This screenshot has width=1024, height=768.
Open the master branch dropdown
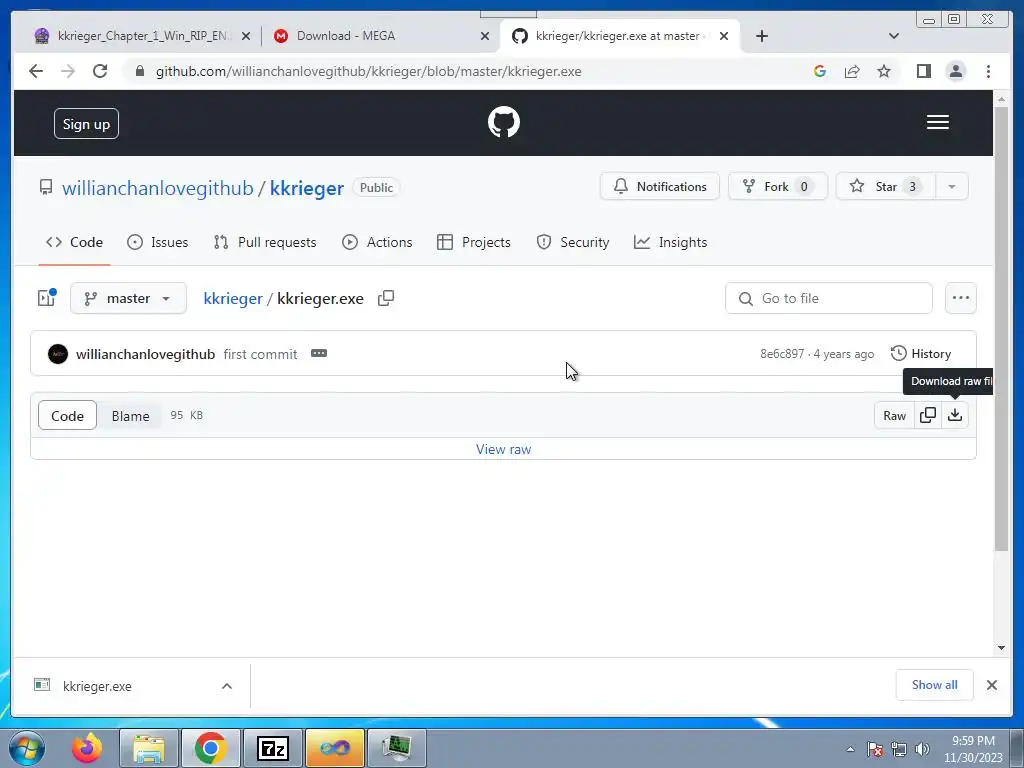[x=128, y=298]
